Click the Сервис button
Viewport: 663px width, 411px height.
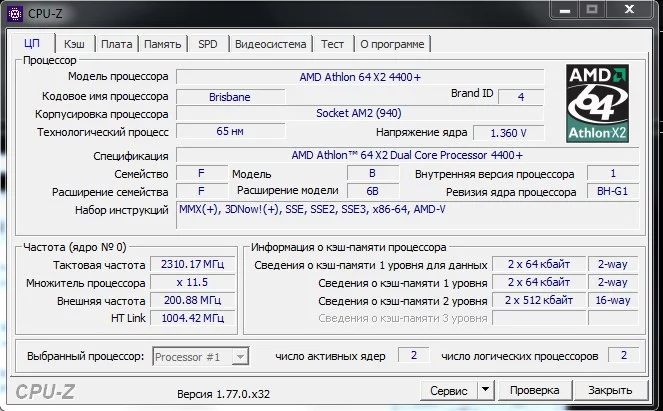(447, 390)
